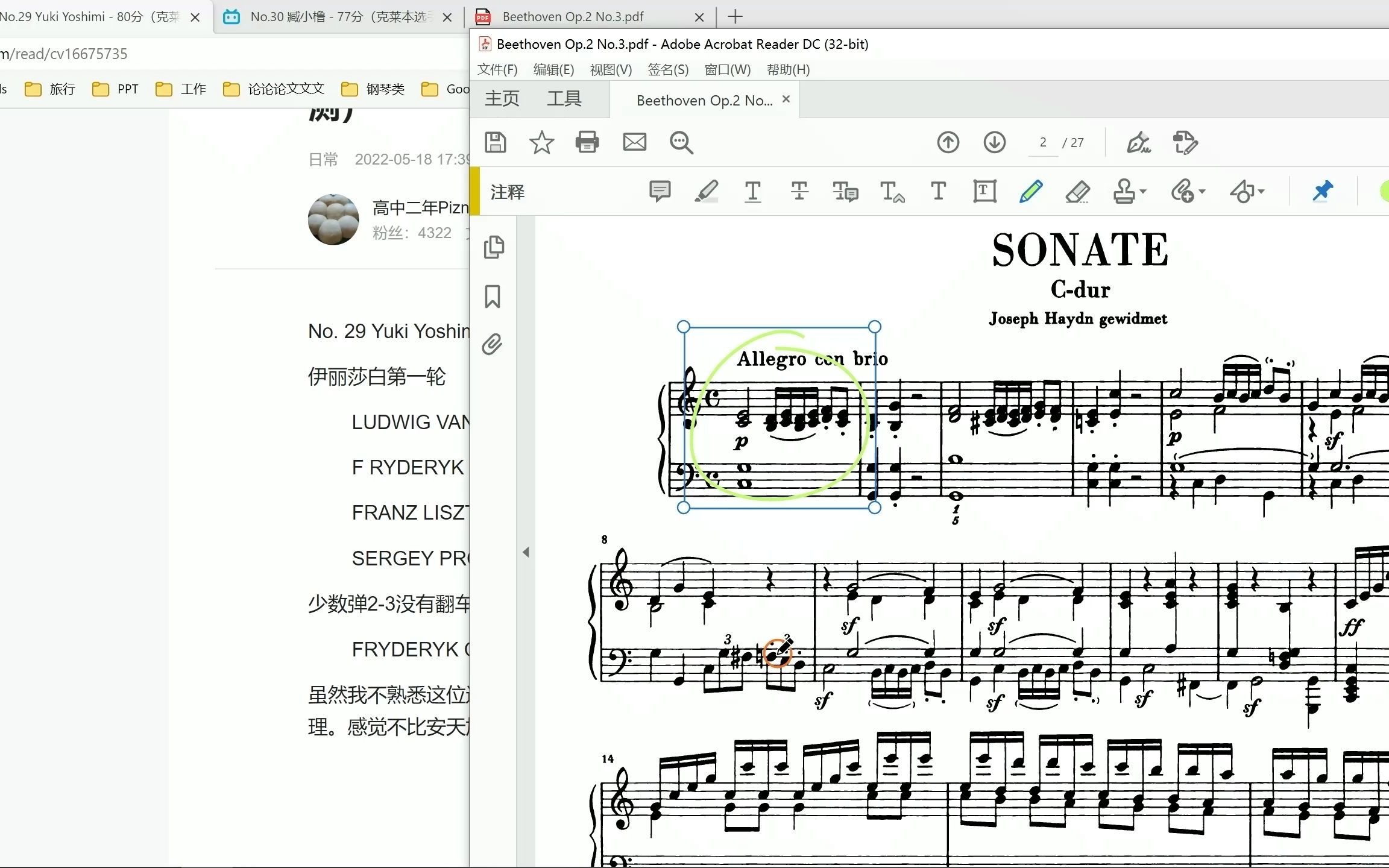Image resolution: width=1389 pixels, height=868 pixels.
Task: Open the Fill and Sign pen tool
Action: pos(1138,143)
